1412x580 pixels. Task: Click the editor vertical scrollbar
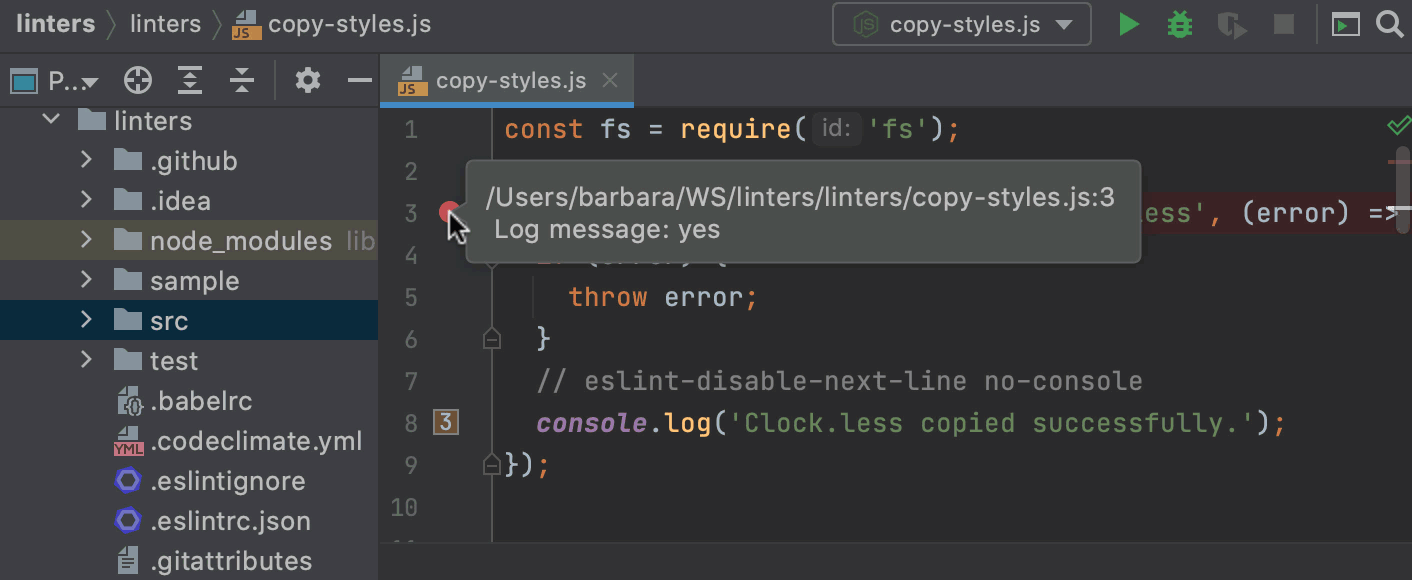point(1402,180)
